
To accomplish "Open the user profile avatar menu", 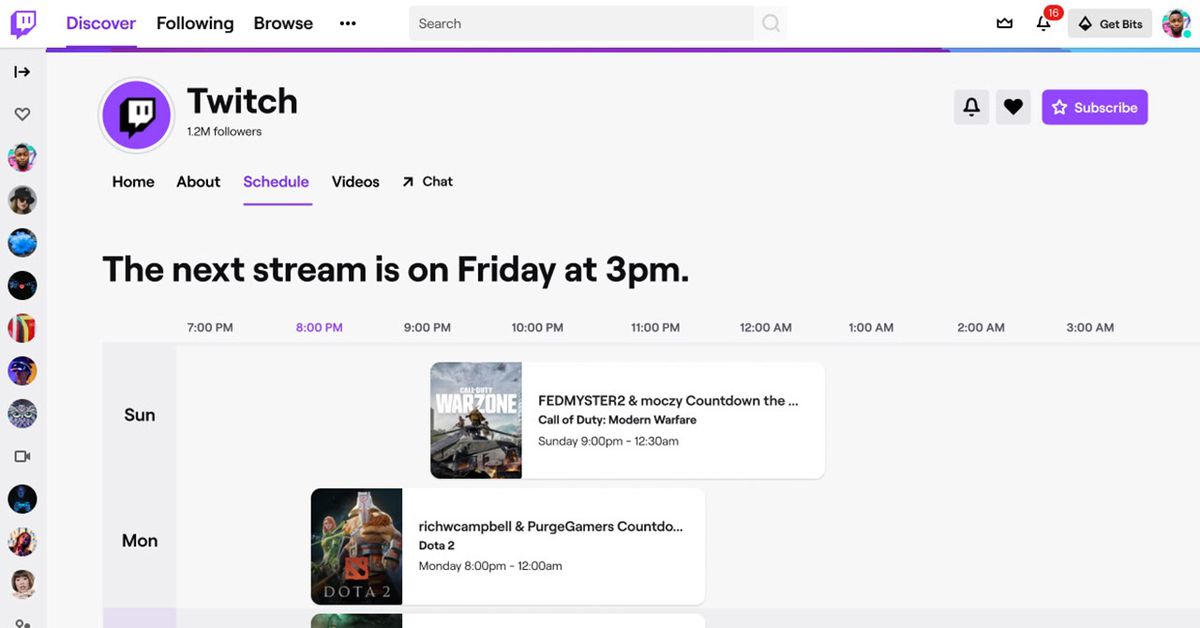I will [1176, 24].
